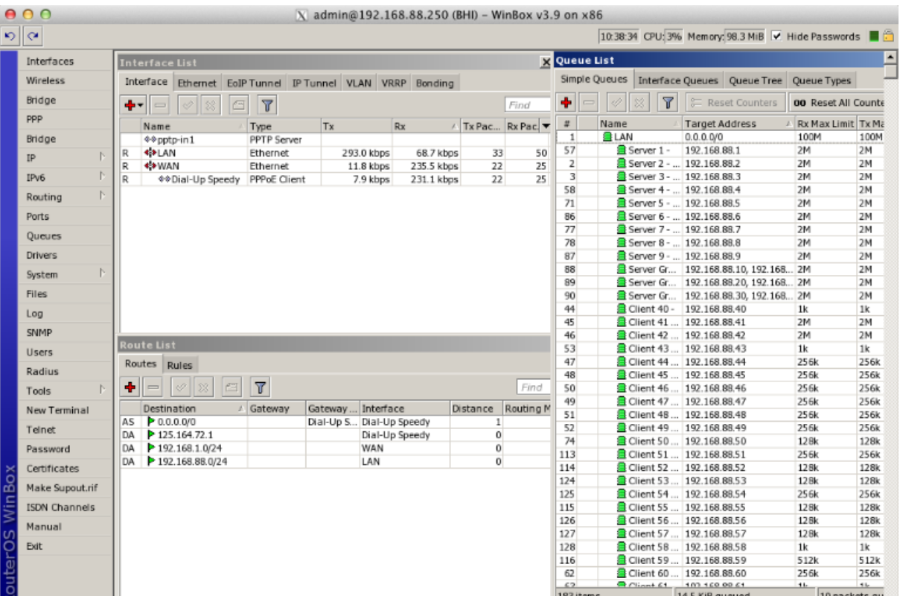
Task: Click the enable checkmark icon in Interface List
Action: click(x=188, y=105)
